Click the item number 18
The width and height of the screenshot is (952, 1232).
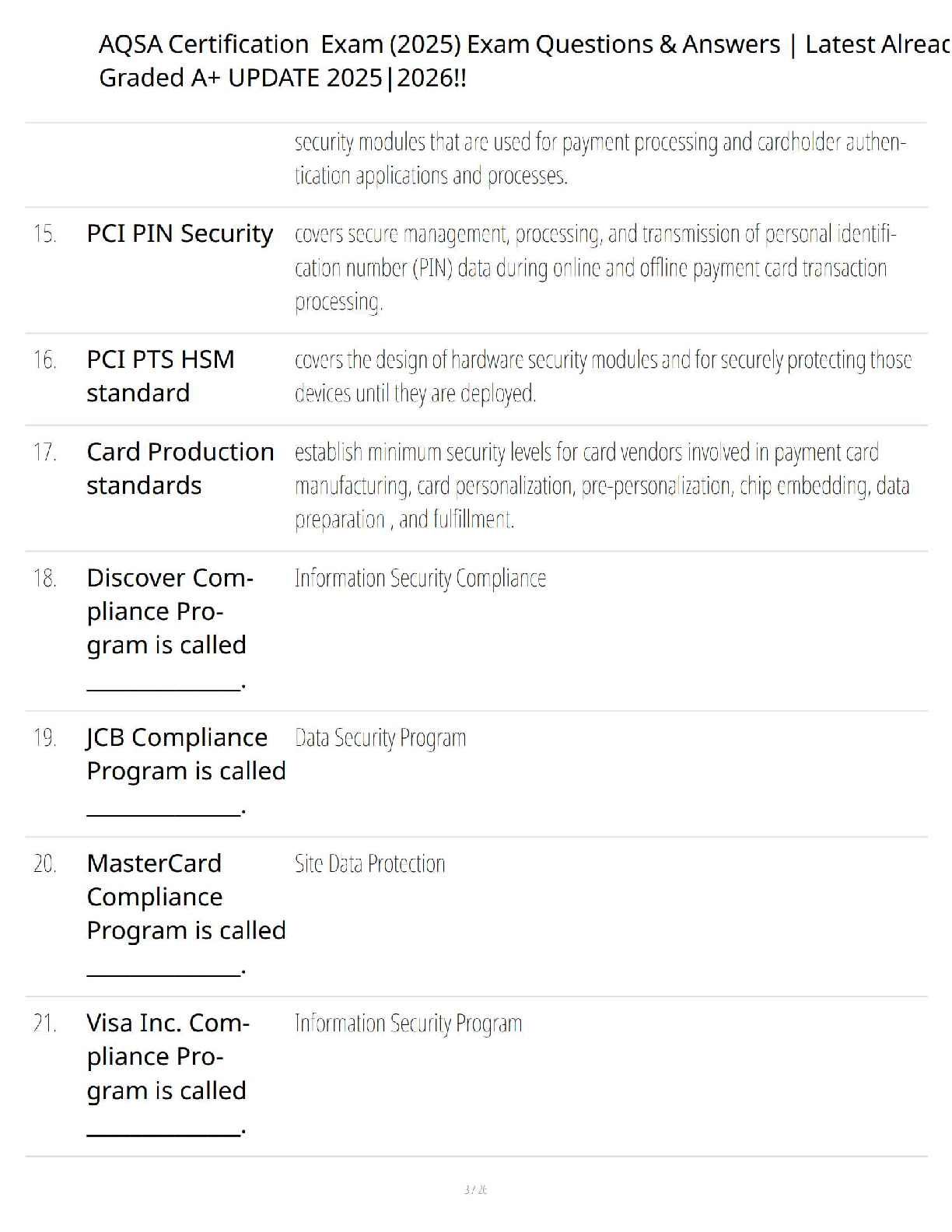click(x=45, y=579)
